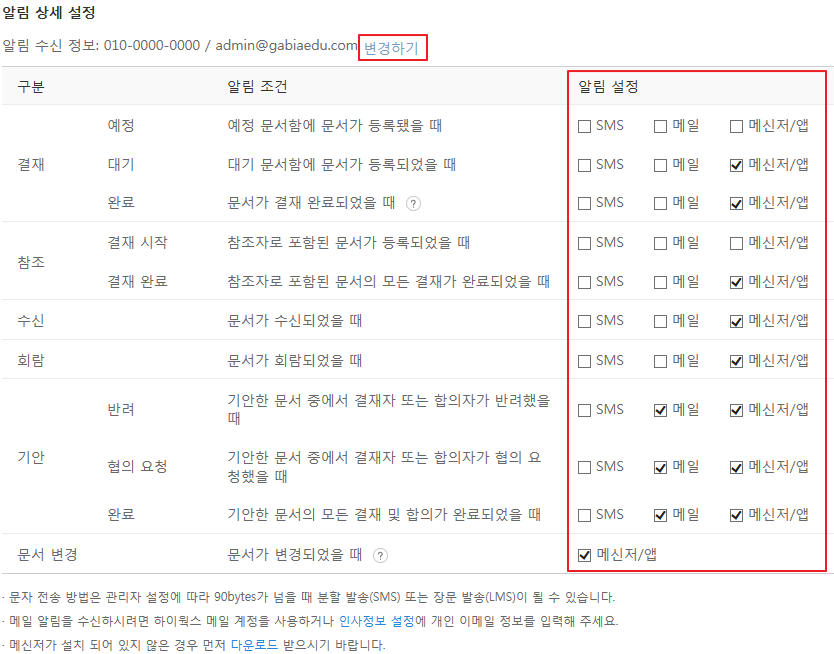Open help icon beside 결재 완료 condition
834x654 pixels.
[413, 203]
